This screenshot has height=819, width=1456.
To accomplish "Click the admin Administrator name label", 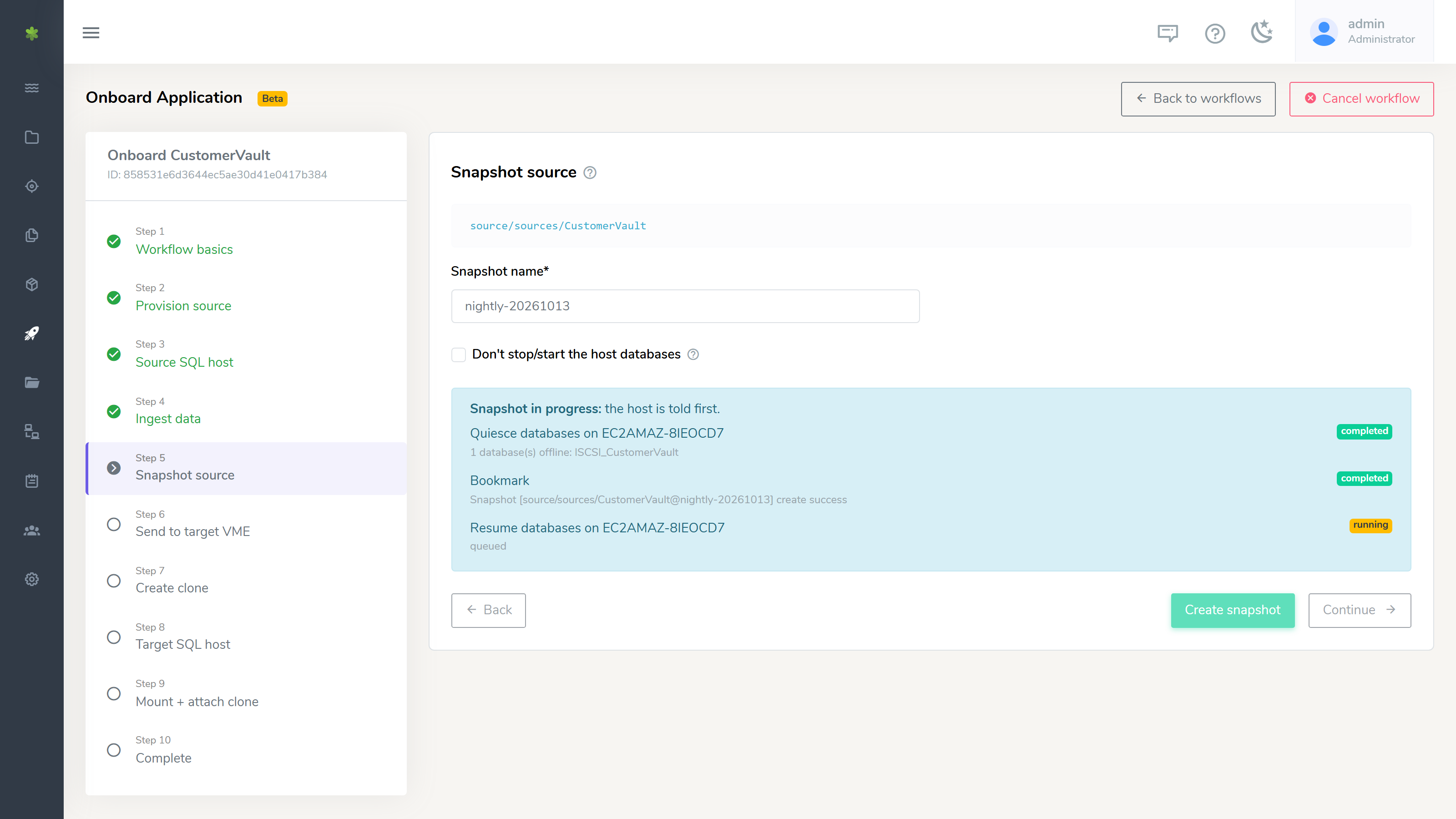I will click(x=1381, y=31).
